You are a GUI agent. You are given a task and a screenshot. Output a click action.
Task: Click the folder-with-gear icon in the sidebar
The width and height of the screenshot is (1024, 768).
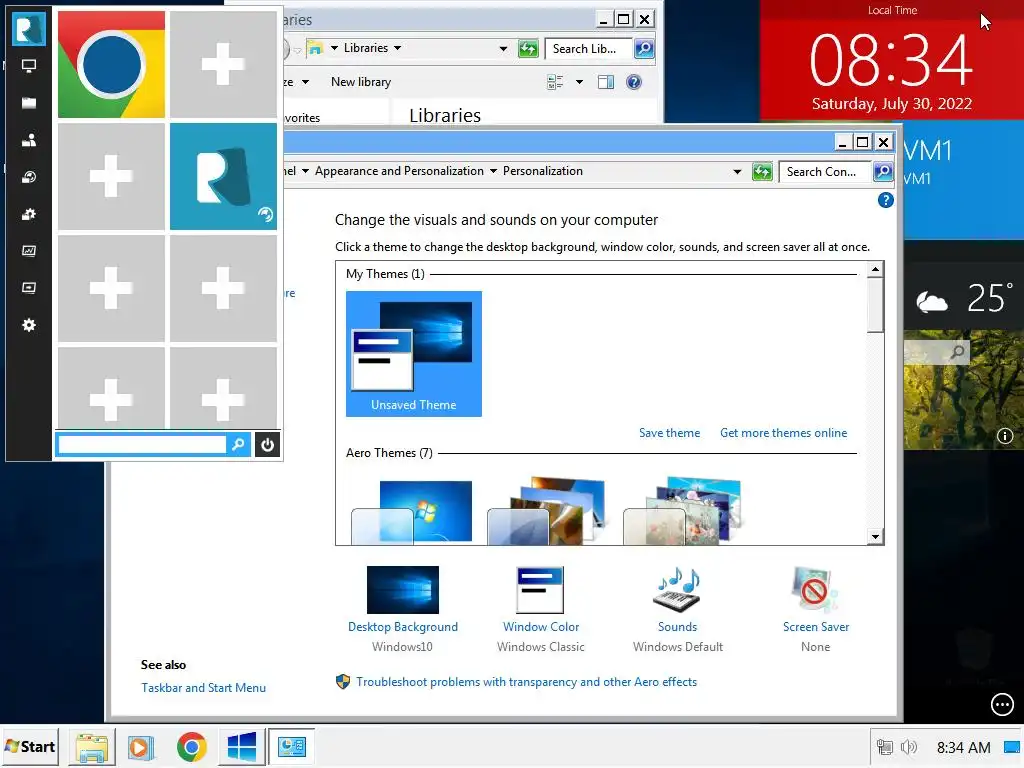29,214
